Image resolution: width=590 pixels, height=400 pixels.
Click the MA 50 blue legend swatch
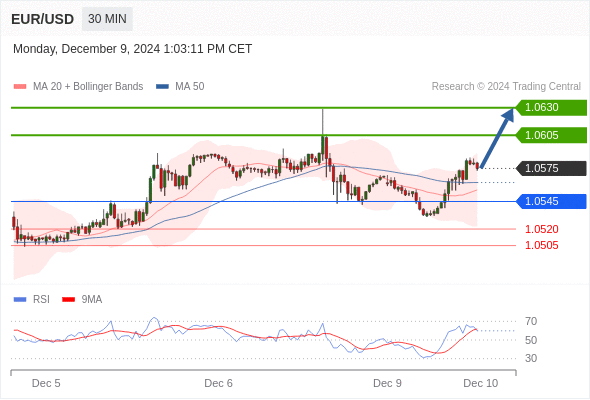point(162,87)
